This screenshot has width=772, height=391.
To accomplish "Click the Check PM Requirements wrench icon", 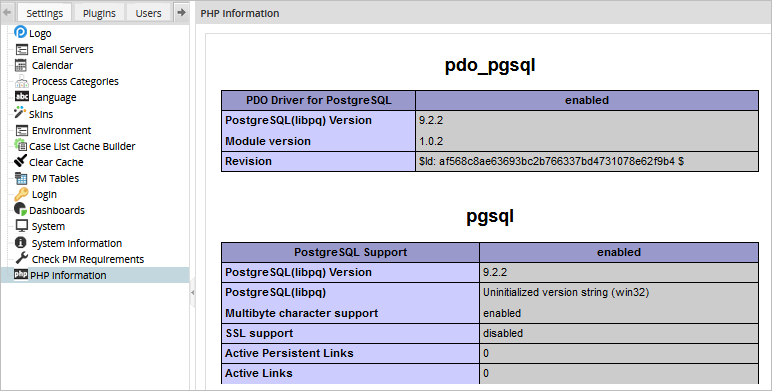I will click(21, 258).
